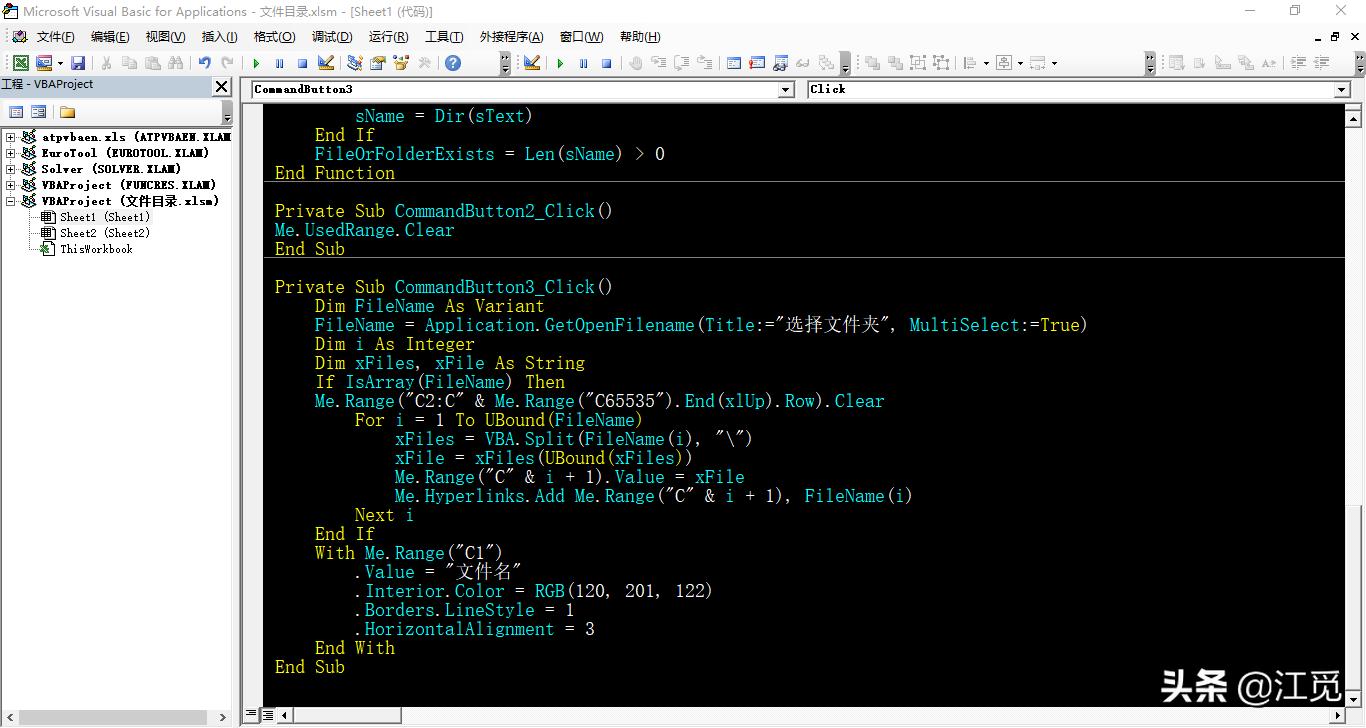Open the 工具(T) menu
1366x728 pixels.
(x=444, y=37)
